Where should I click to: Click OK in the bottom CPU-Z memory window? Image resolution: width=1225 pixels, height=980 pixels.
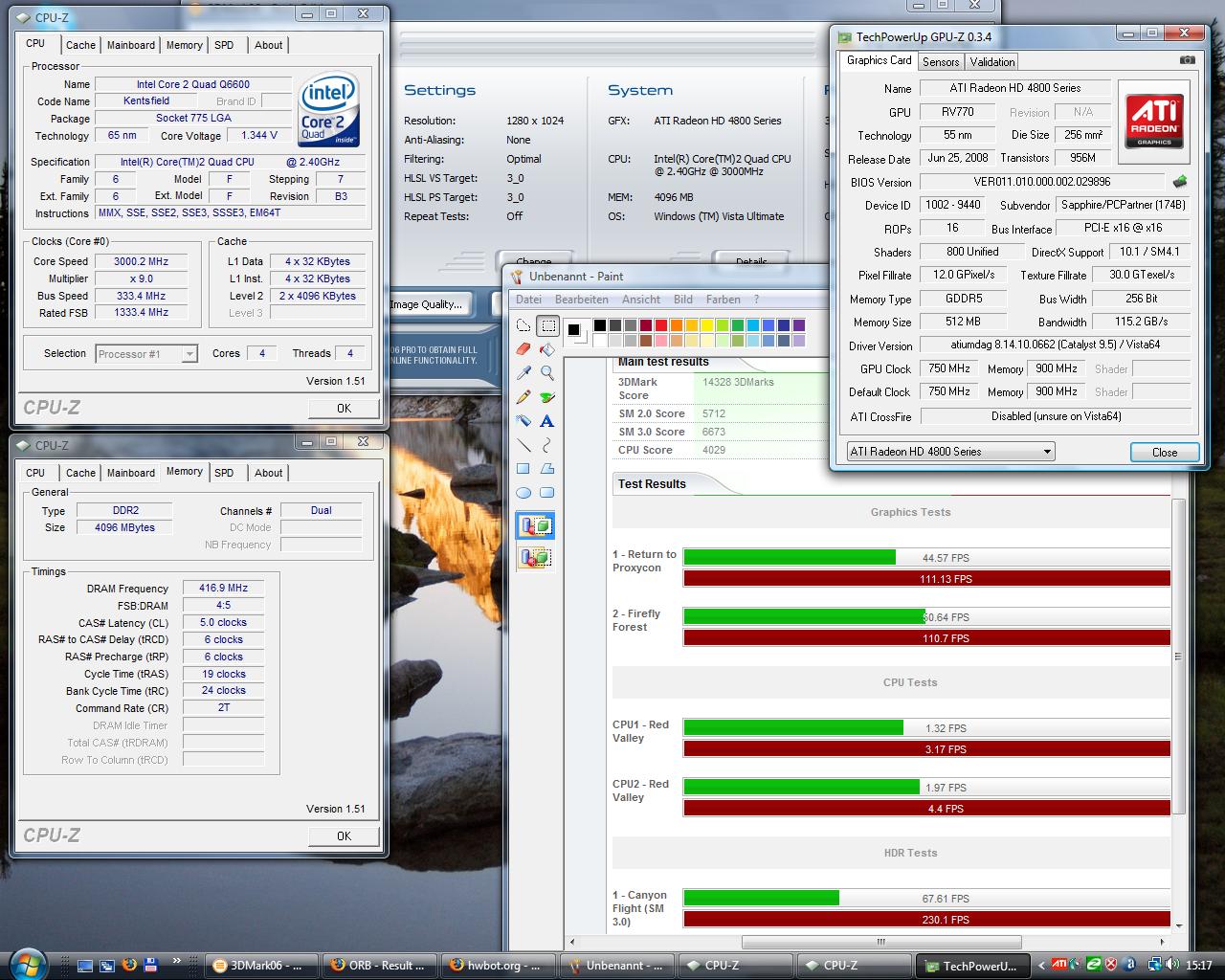[x=344, y=835]
